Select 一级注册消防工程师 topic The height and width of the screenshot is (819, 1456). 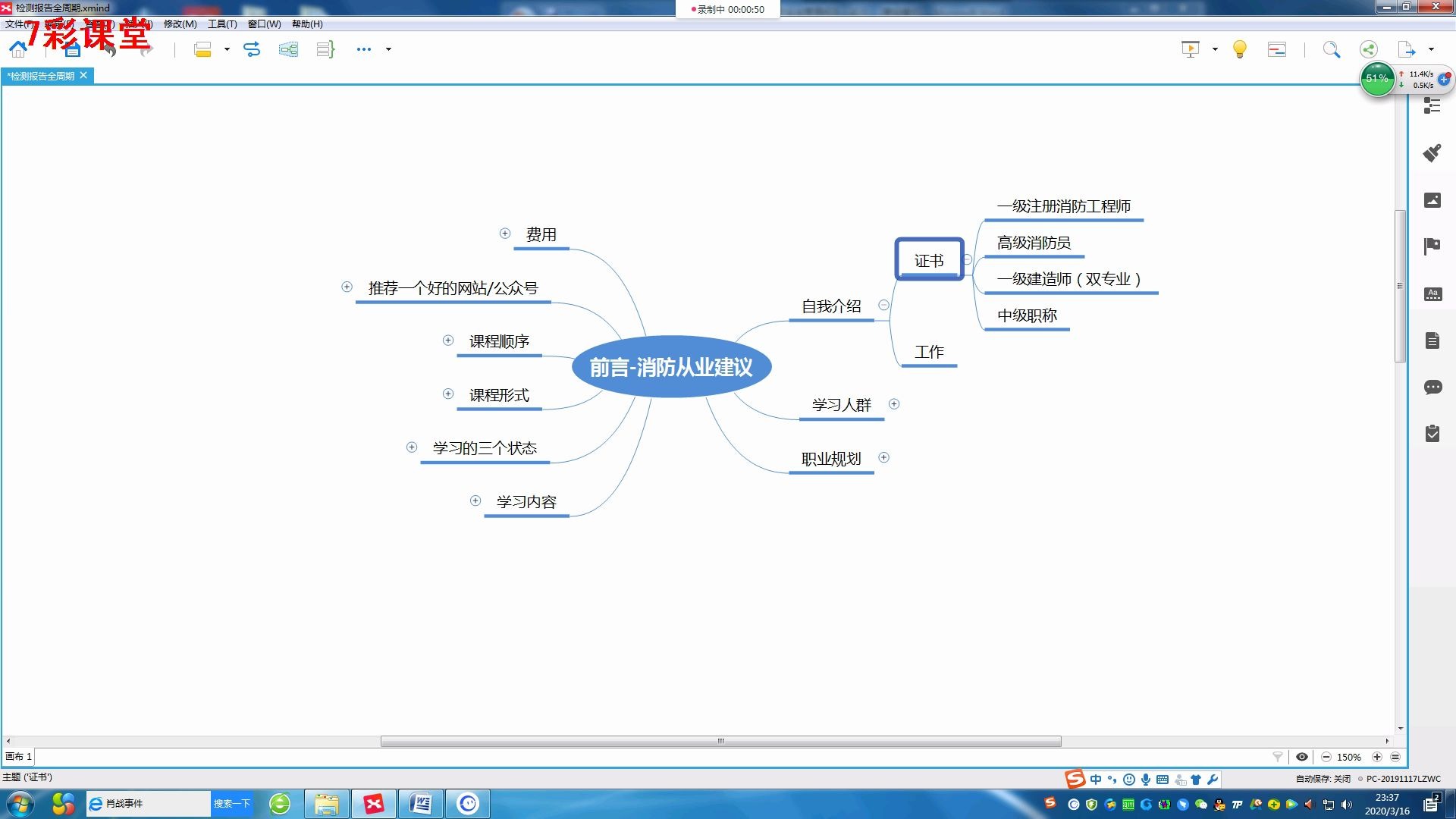[x=1063, y=206]
